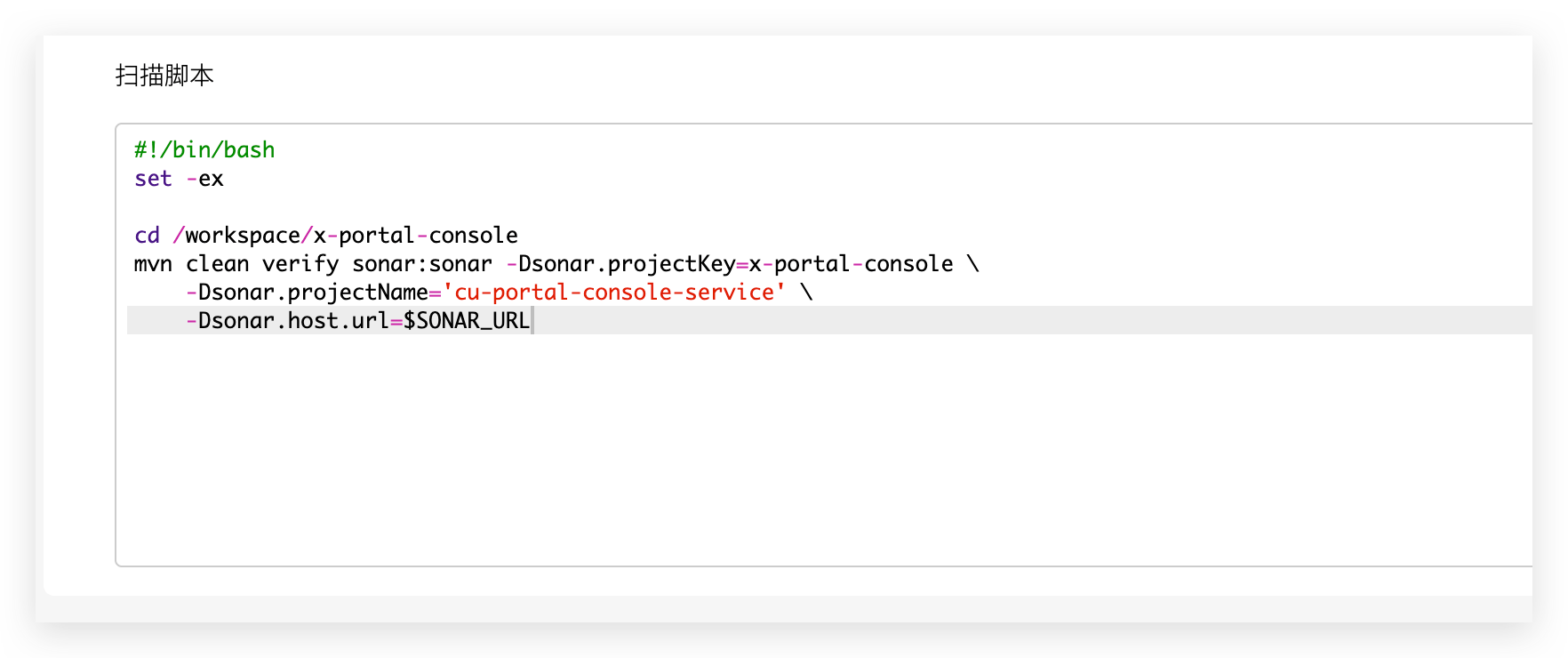Image resolution: width=1568 pixels, height=658 pixels.
Task: Click the "sonar:sonar" goal text
Action: click(x=422, y=264)
